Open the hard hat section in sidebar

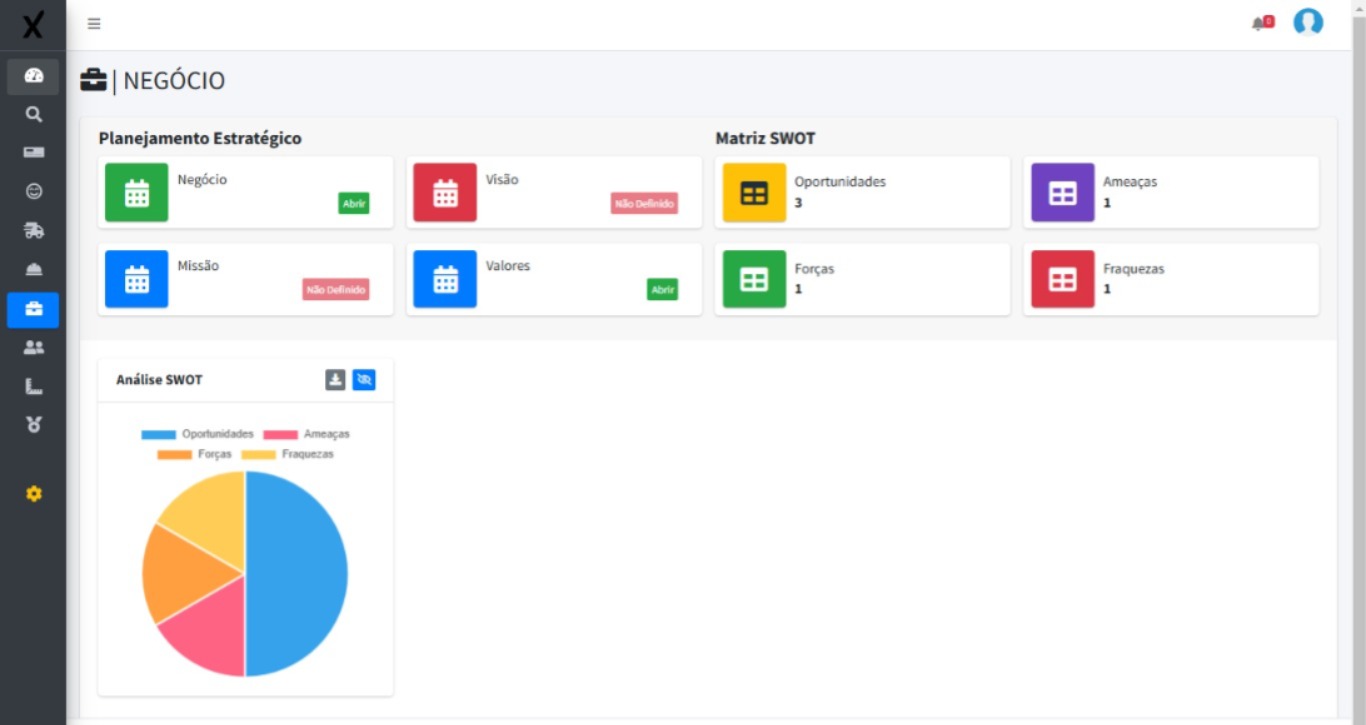pyautogui.click(x=33, y=268)
